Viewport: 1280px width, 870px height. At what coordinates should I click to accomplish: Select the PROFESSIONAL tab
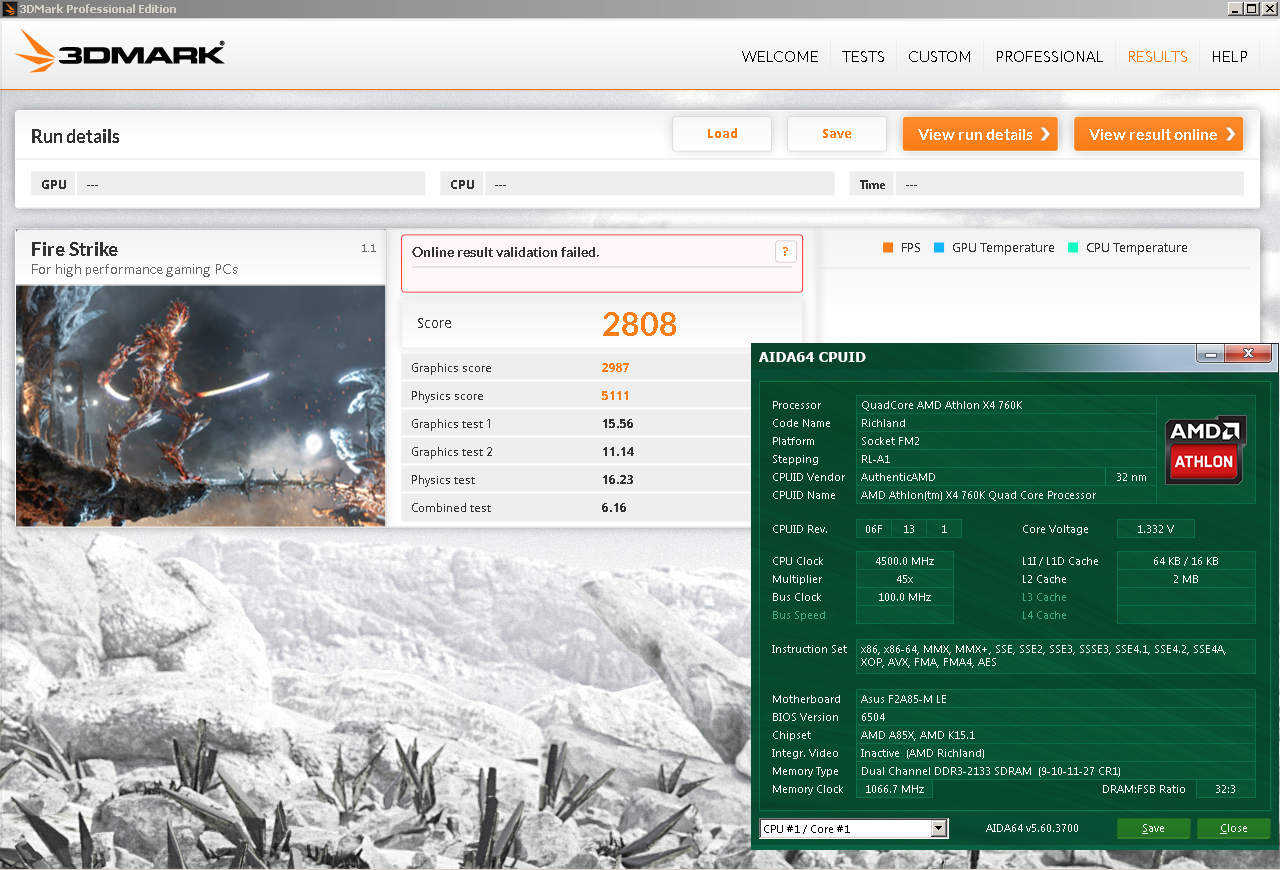[1049, 57]
